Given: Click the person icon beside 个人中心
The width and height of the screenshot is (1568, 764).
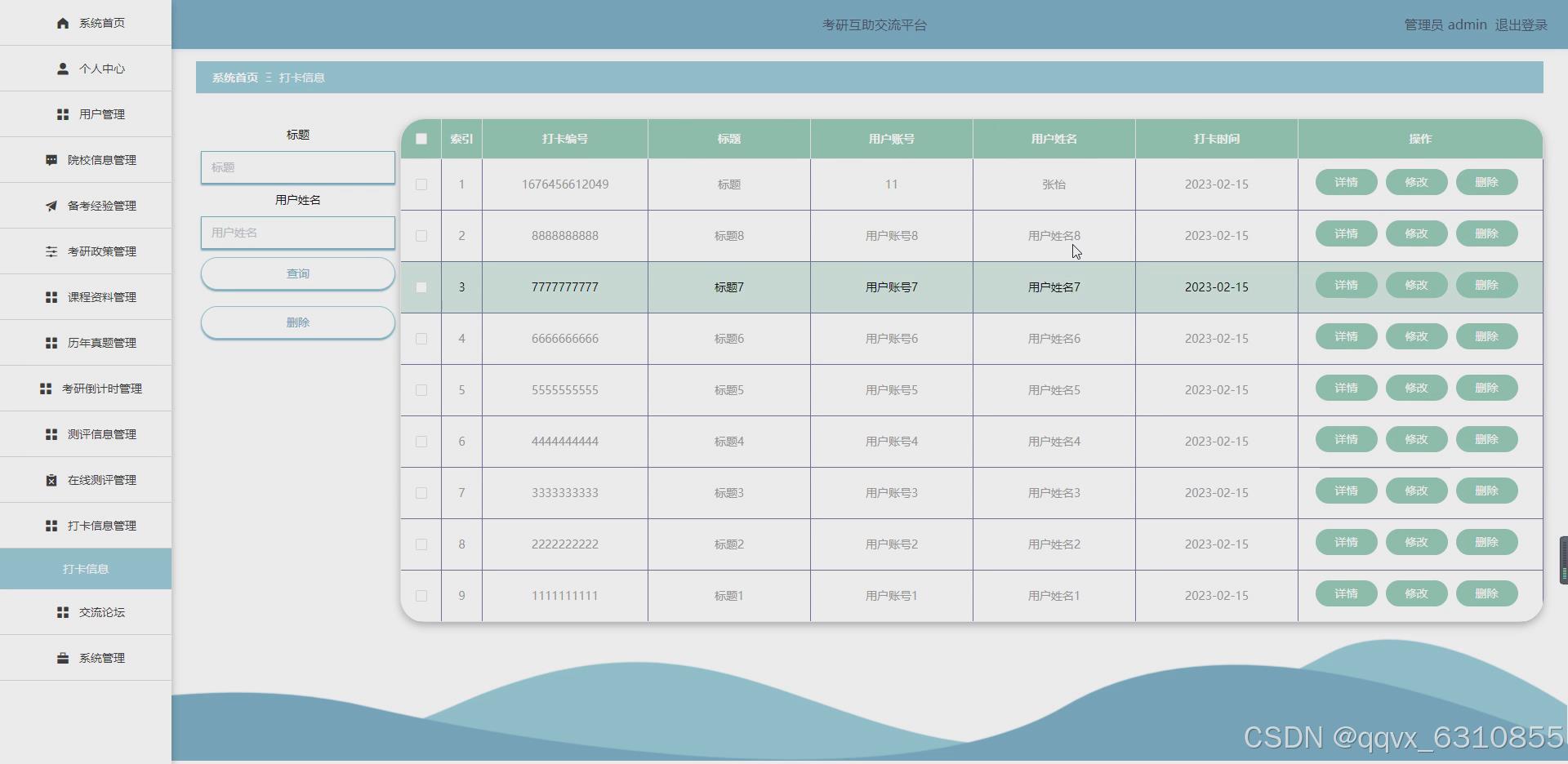Looking at the screenshot, I should (x=63, y=69).
